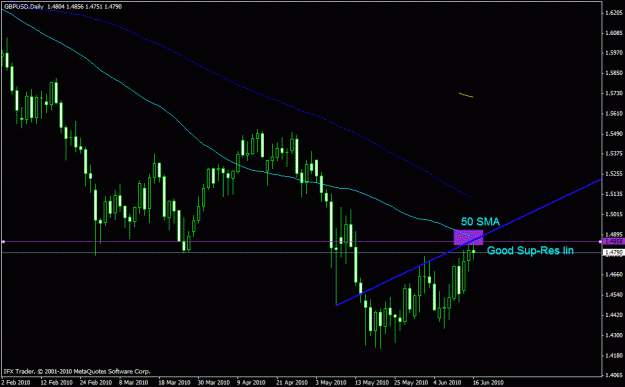625x387 pixels.
Task: Select the small yellow line segment
Action: pyautogui.click(x=466, y=95)
